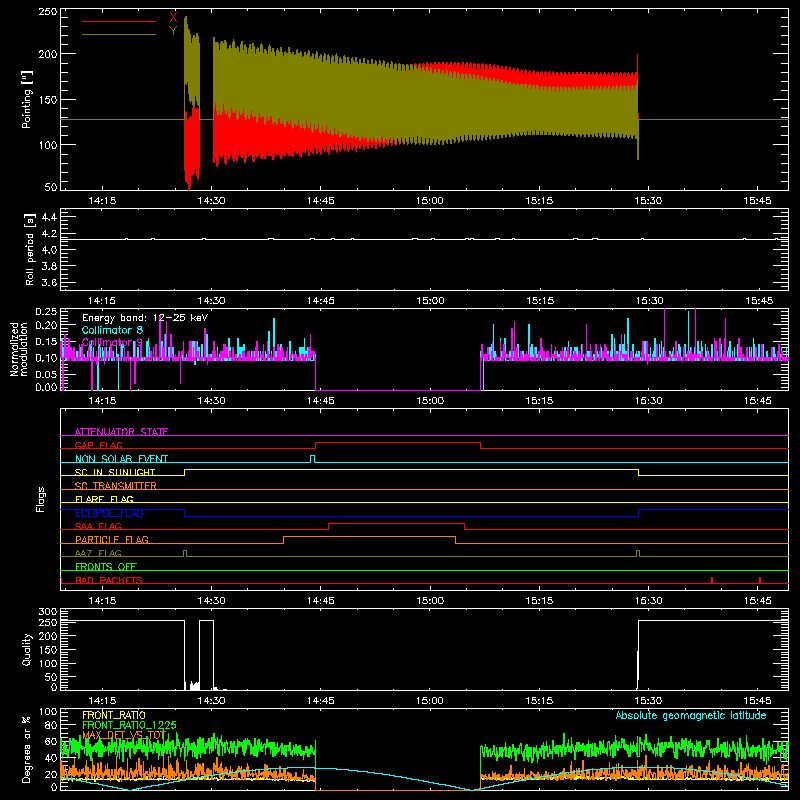The image size is (800, 800).
Task: Click the orange MAX_DET_VS_TOT legend entry
Action: 124,735
